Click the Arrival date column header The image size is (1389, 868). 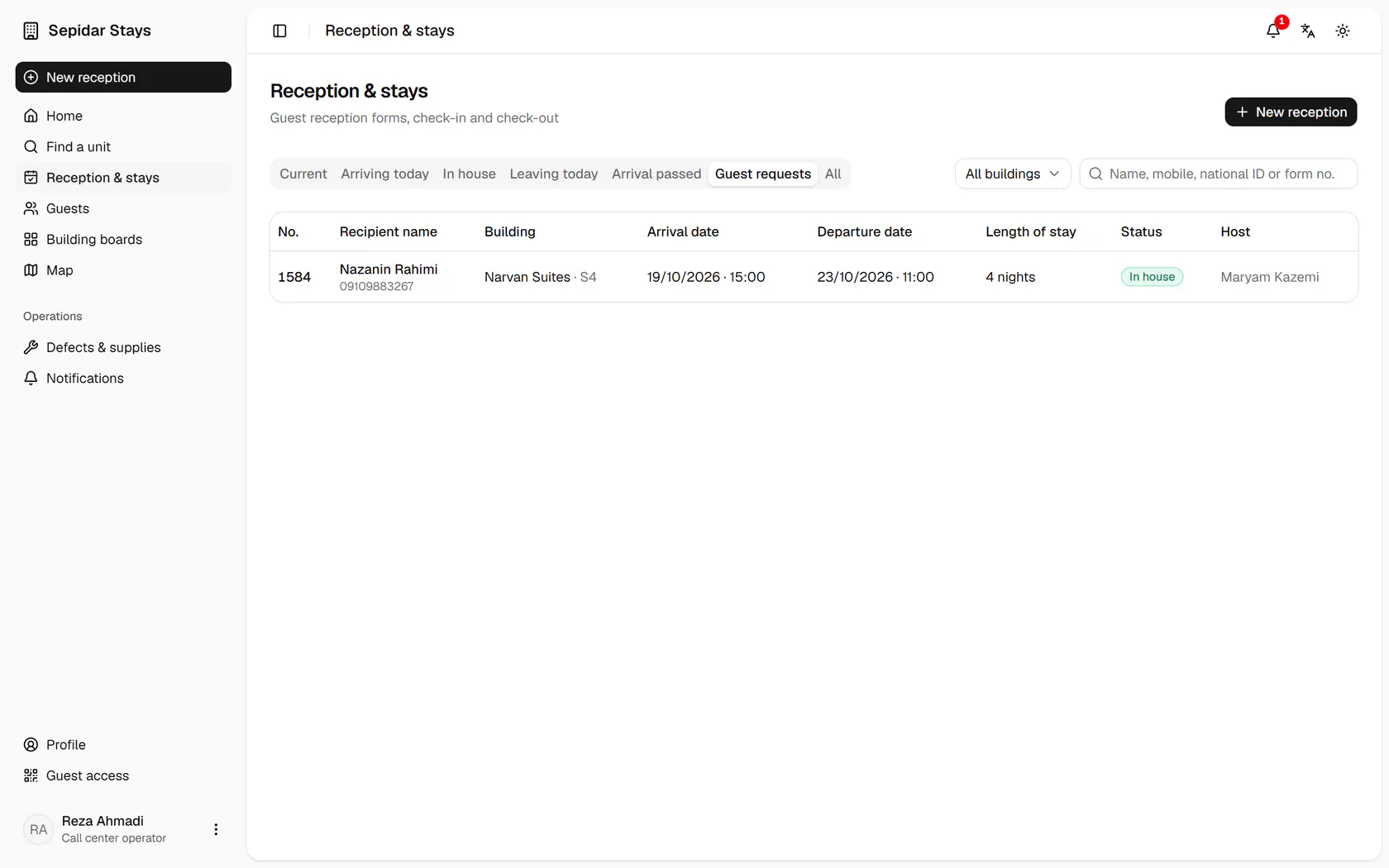tap(683, 231)
